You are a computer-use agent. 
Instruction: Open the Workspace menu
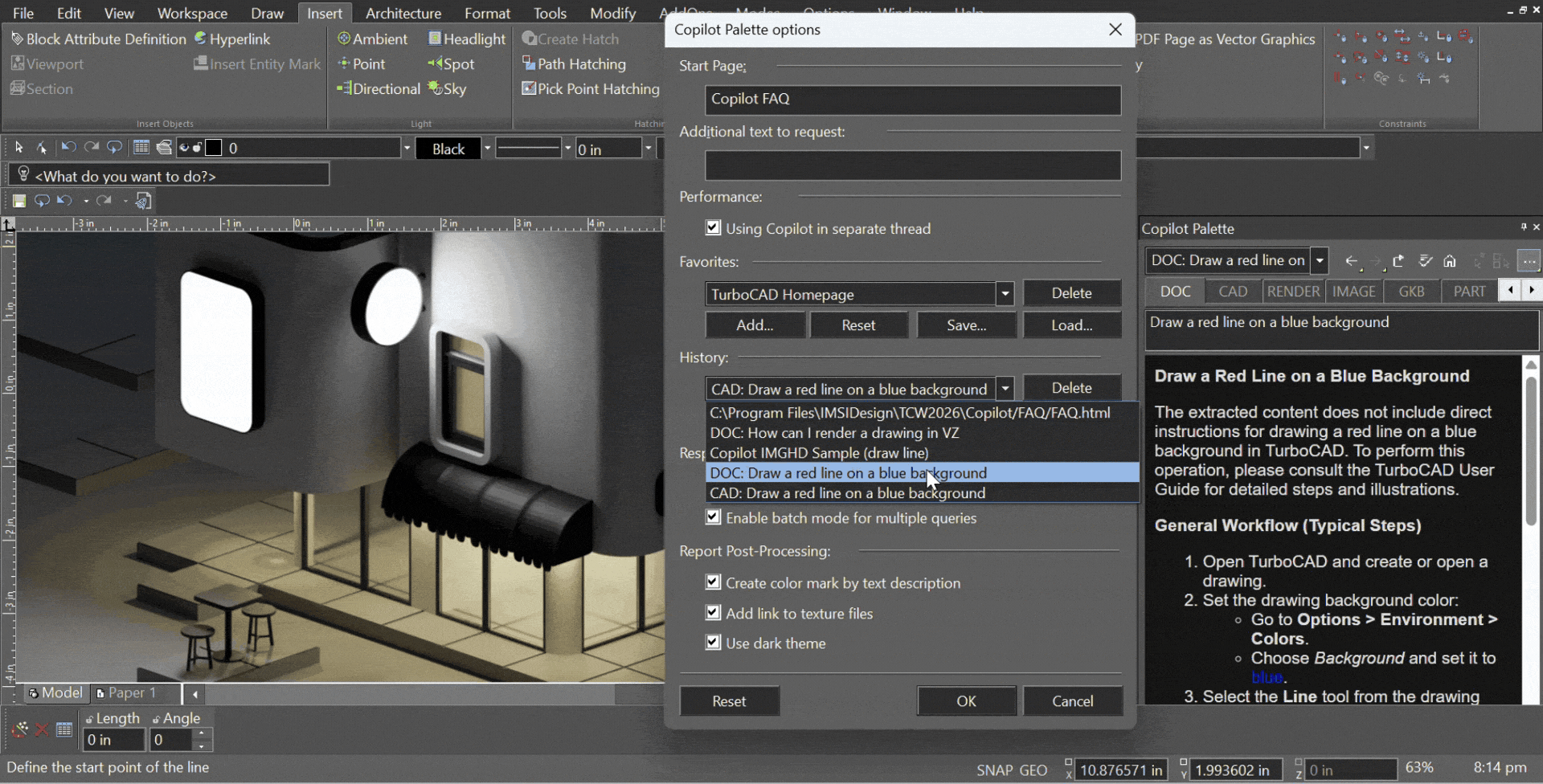click(192, 13)
